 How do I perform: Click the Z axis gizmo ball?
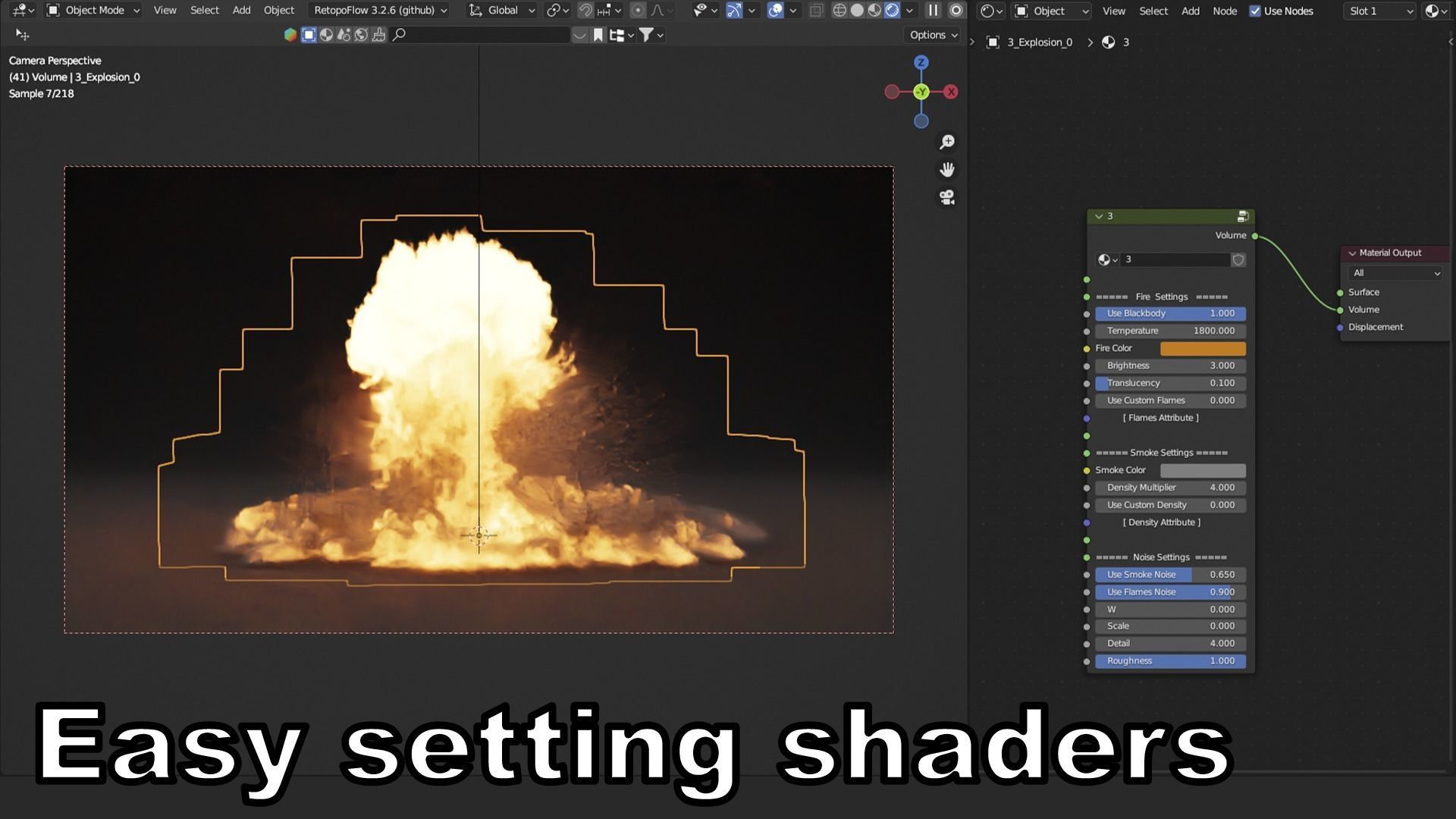[921, 62]
